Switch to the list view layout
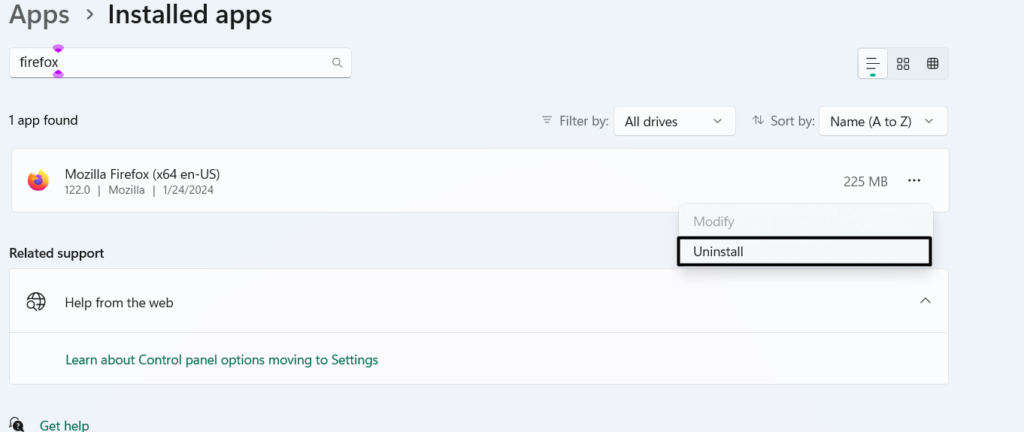 (x=873, y=63)
